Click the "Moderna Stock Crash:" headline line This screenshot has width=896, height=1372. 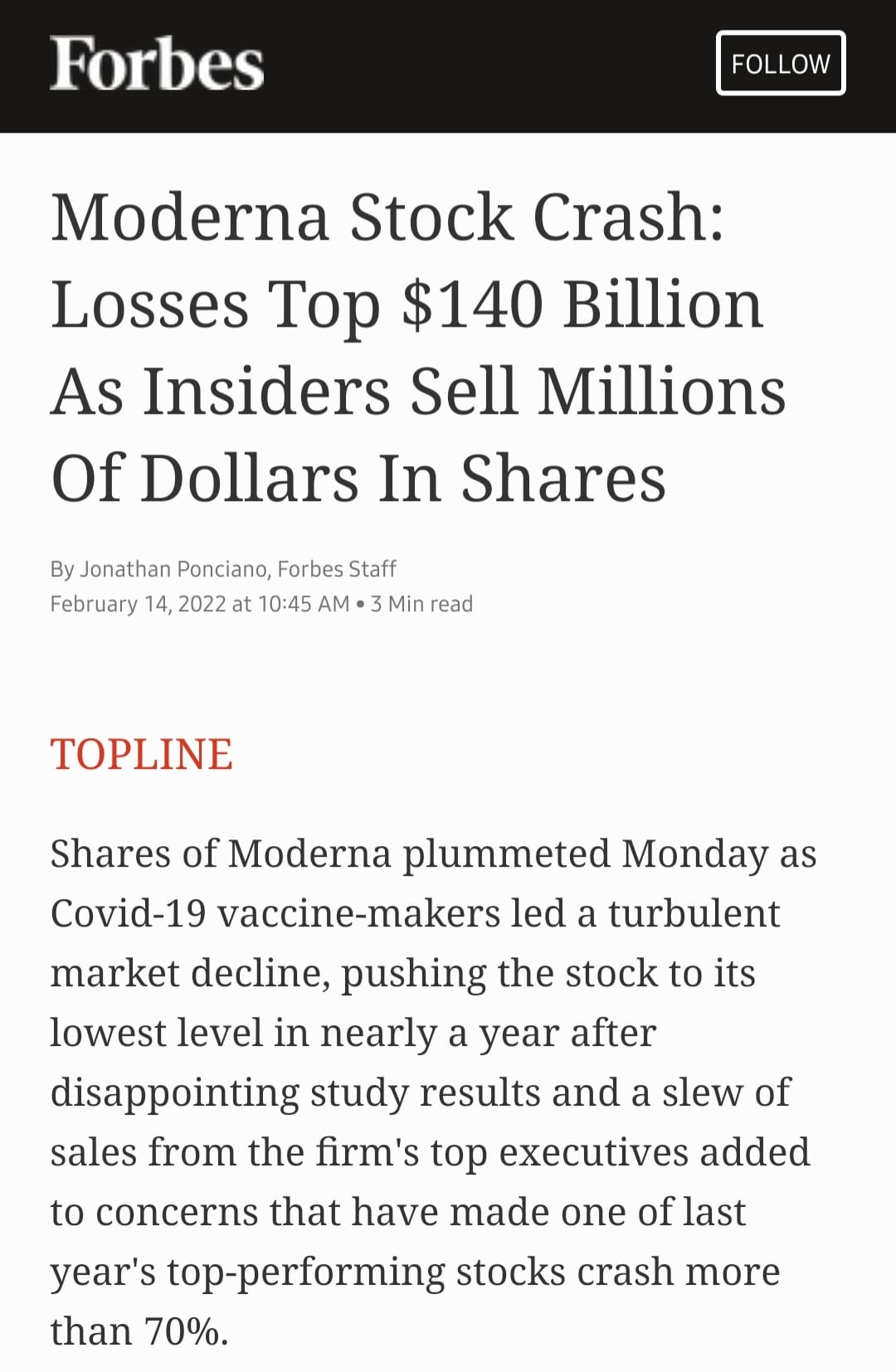pyautogui.click(x=387, y=217)
